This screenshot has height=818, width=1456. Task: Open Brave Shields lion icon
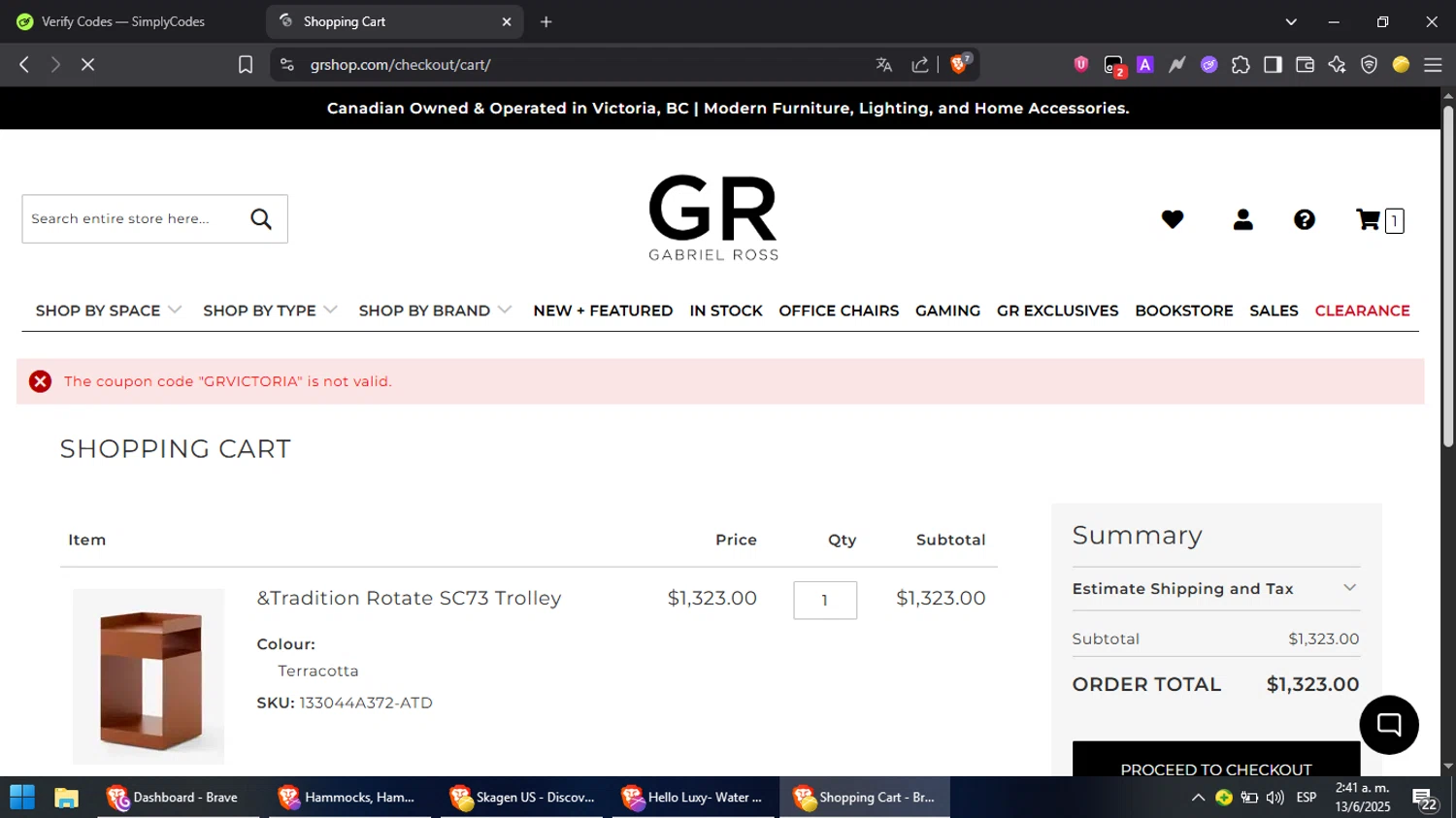pos(959,64)
